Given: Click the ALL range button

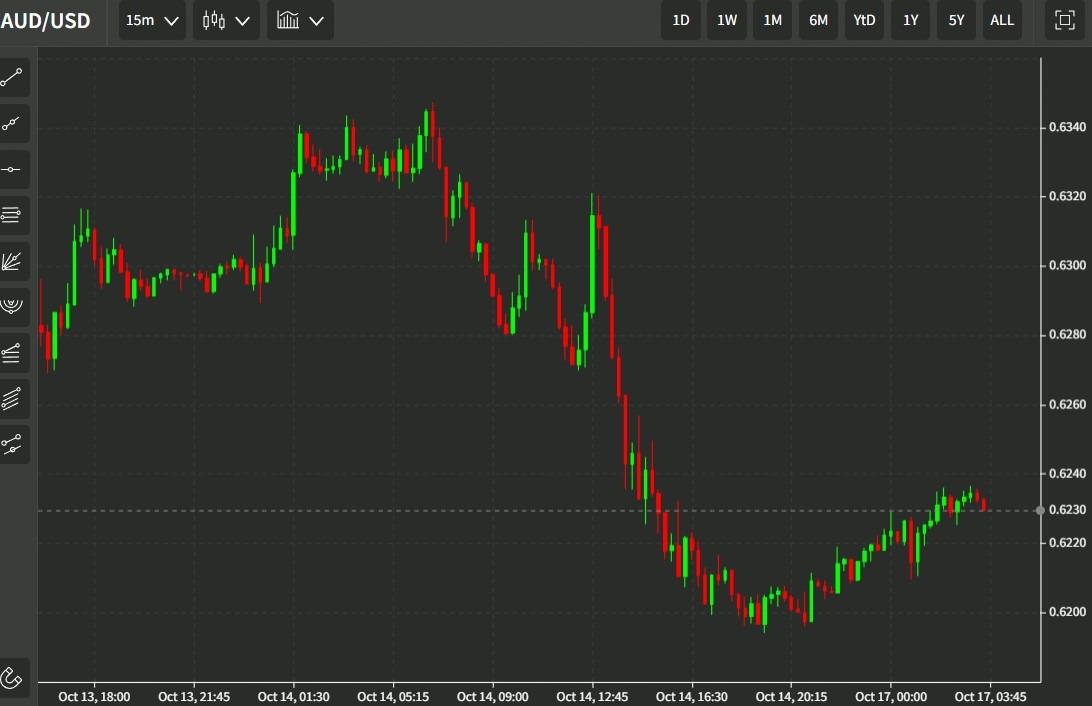Looking at the screenshot, I should 1002,20.
